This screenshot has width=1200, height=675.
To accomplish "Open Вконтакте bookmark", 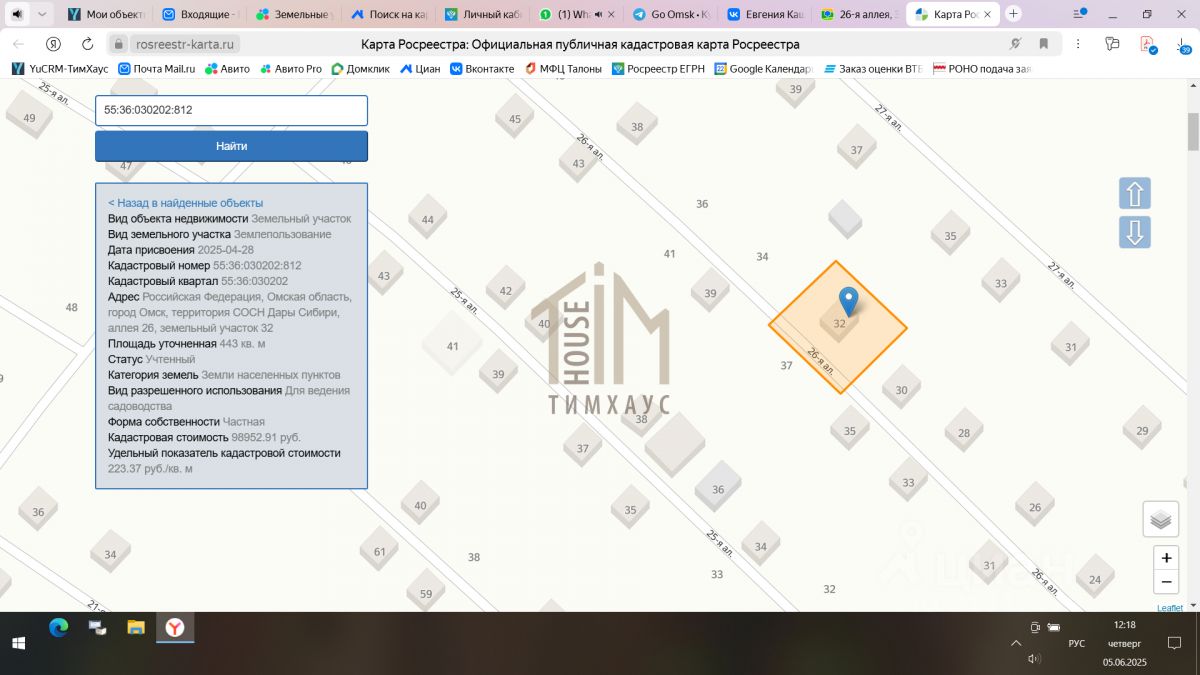I will point(482,69).
